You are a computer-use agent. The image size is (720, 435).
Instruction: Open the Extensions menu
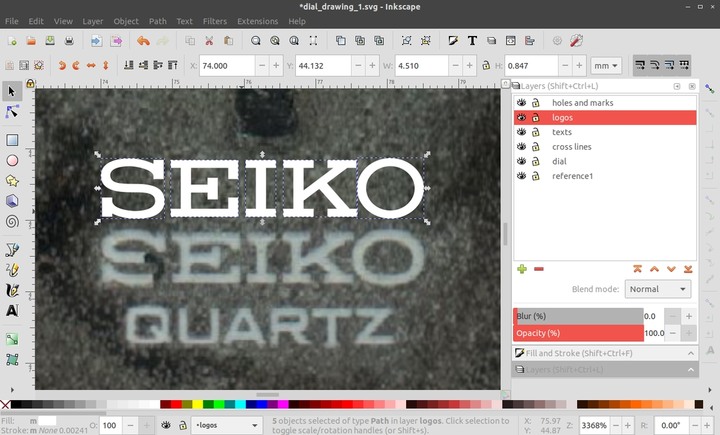click(258, 21)
